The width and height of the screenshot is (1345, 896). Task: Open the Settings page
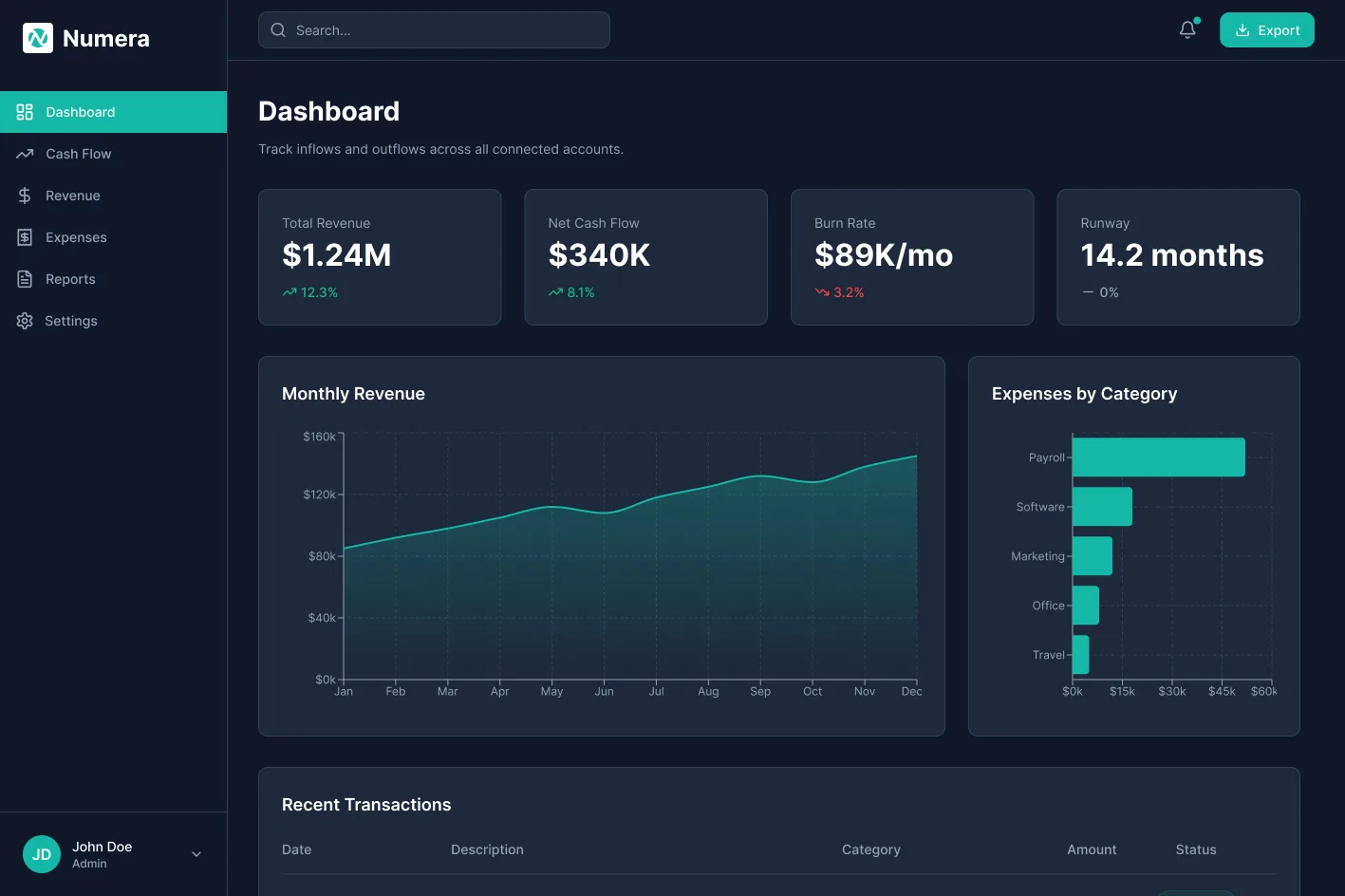114,321
